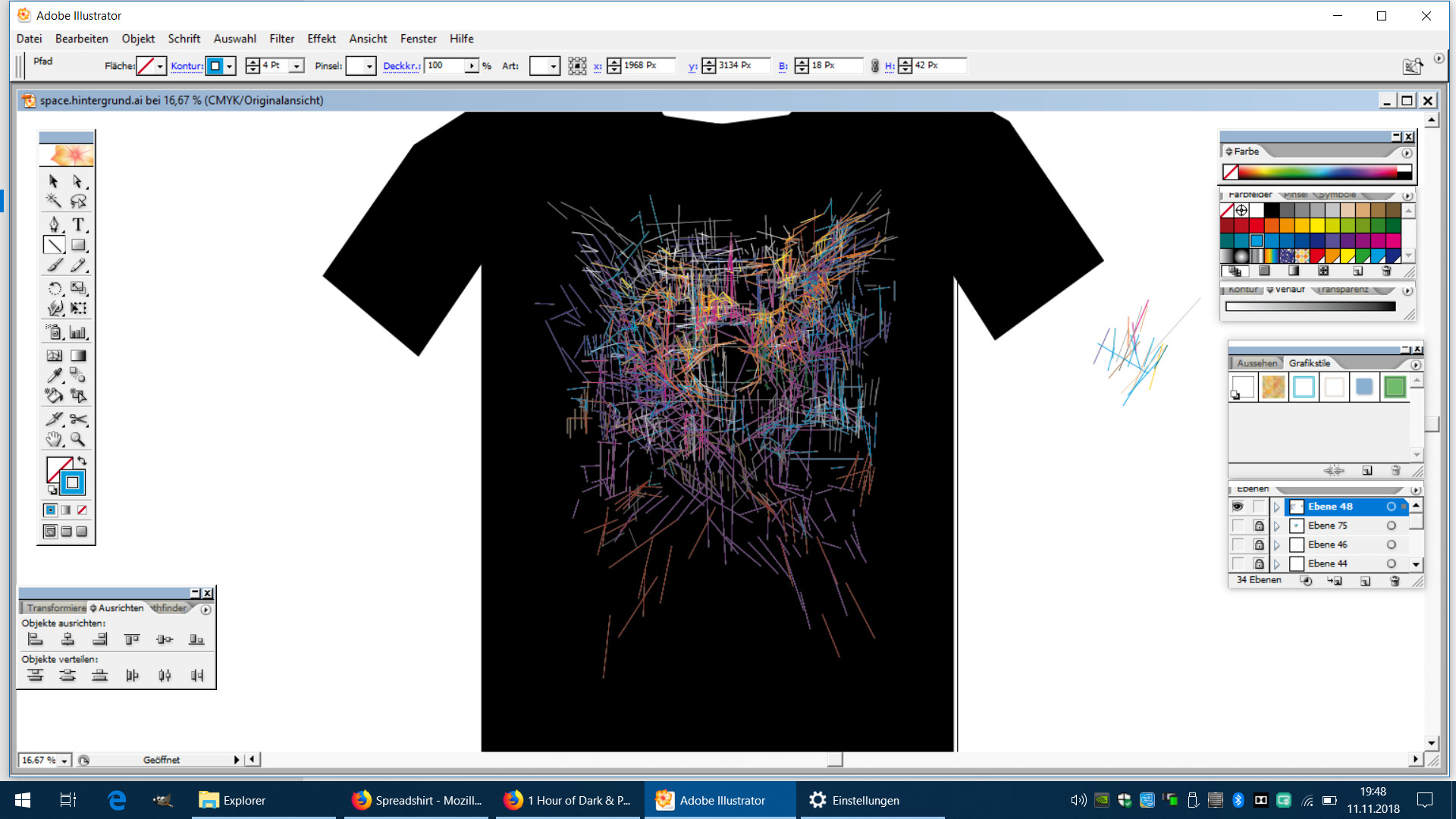The height and width of the screenshot is (819, 1456).
Task: Select the Zoom magnifier tool
Action: click(78, 439)
